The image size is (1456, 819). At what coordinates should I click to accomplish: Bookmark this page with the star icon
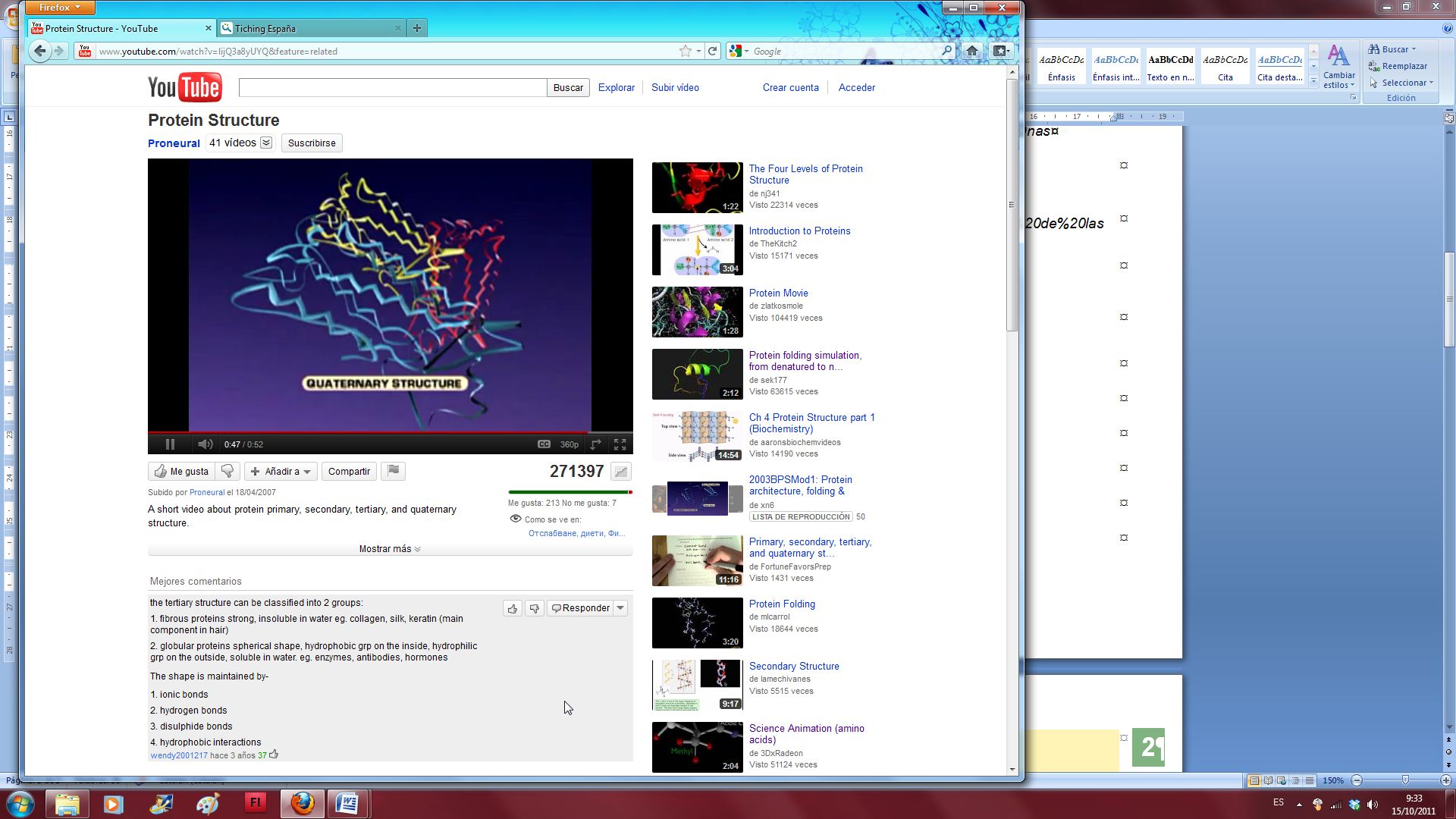[686, 52]
